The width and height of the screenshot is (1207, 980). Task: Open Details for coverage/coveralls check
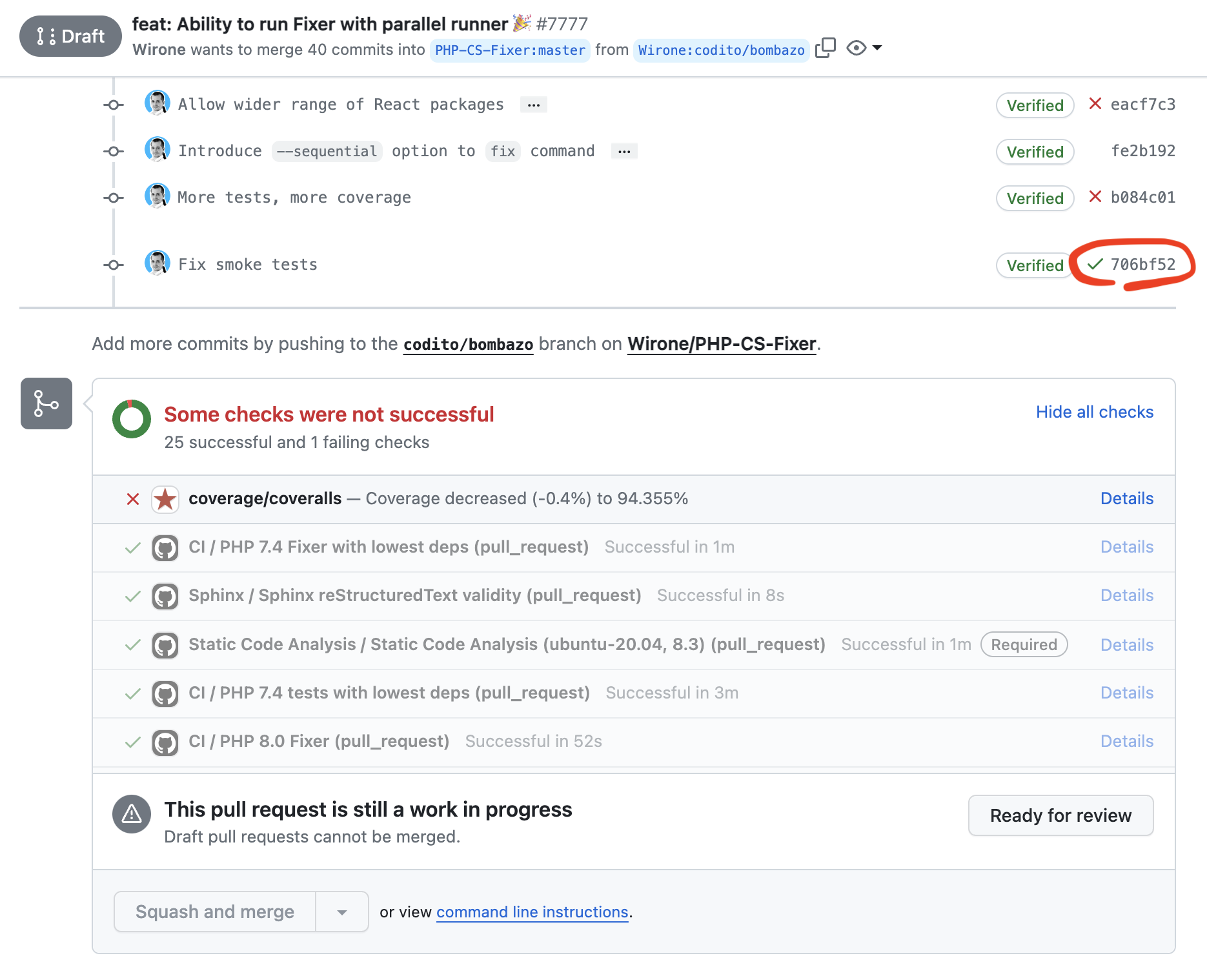(x=1127, y=498)
